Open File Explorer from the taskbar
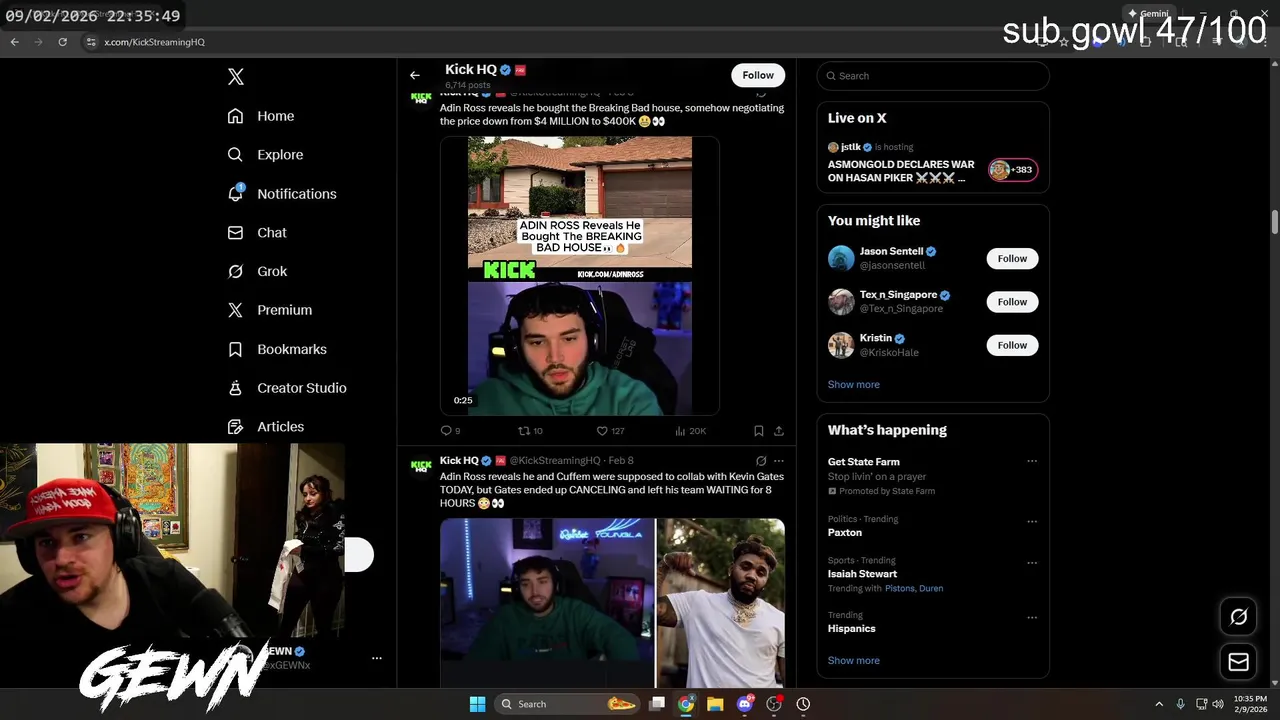1280x720 pixels. (x=715, y=704)
